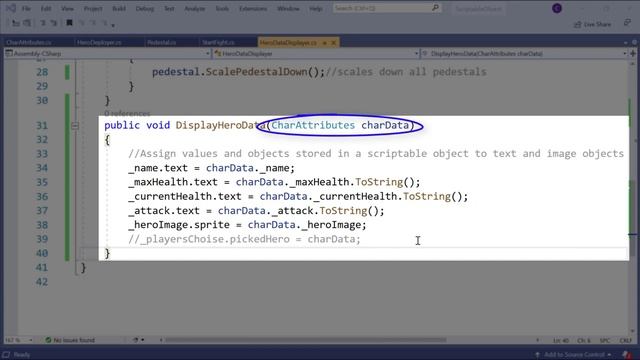Open the Build menu
Image resolution: width=640 pixels, height=360 pixels.
pyautogui.click(x=119, y=9)
